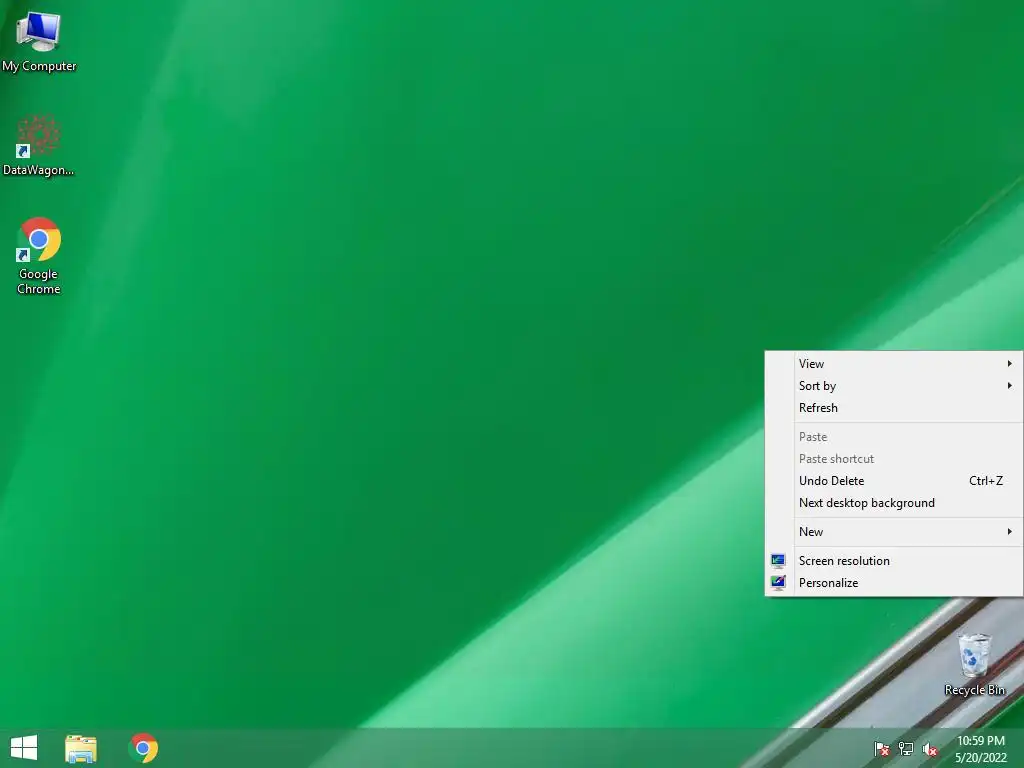
Task: Click the network status tray icon
Action: tap(906, 749)
